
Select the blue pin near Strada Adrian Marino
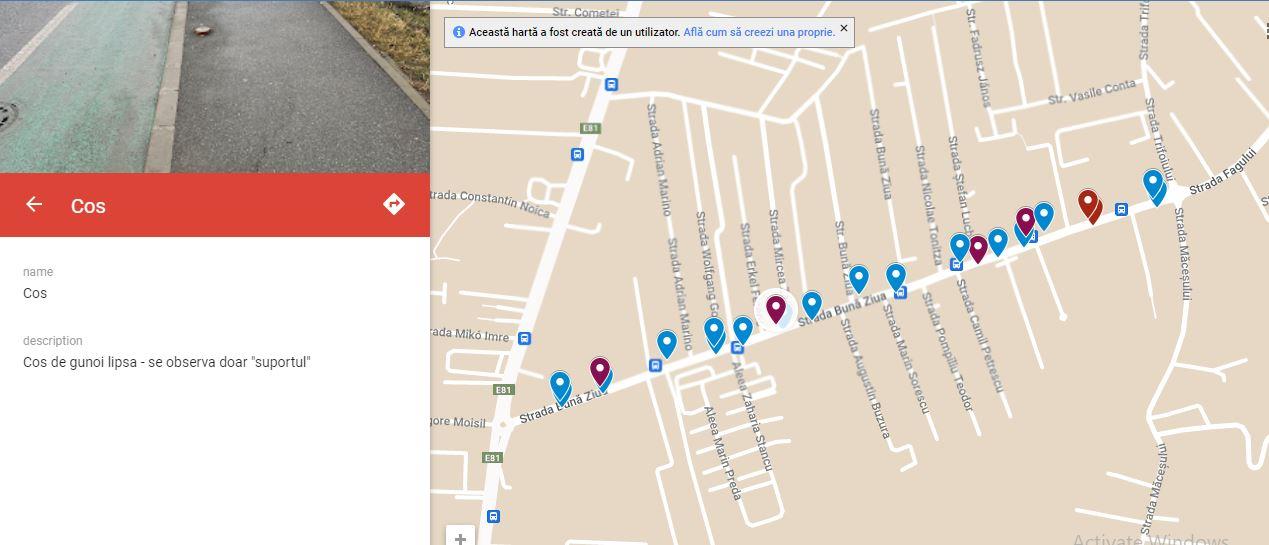tap(667, 344)
